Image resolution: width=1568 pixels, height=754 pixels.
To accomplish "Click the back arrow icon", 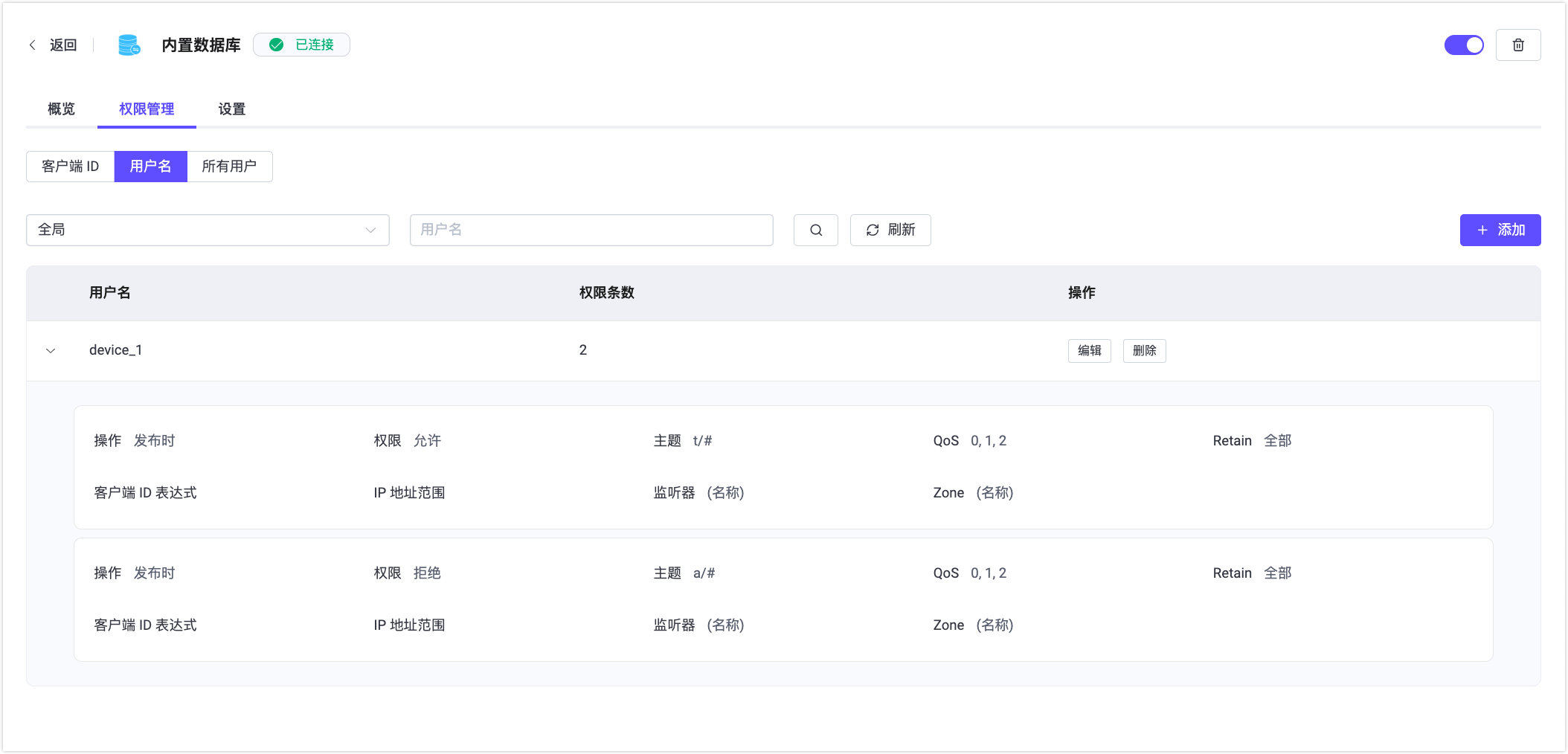I will (32, 45).
